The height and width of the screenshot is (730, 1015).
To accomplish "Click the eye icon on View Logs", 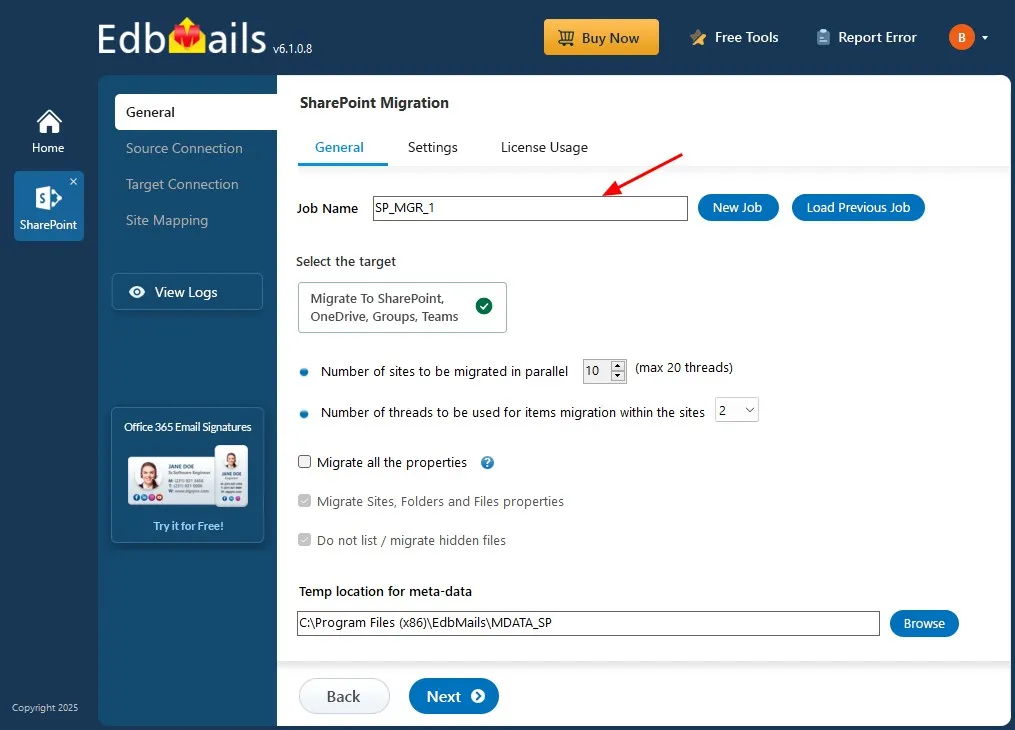I will [x=137, y=292].
